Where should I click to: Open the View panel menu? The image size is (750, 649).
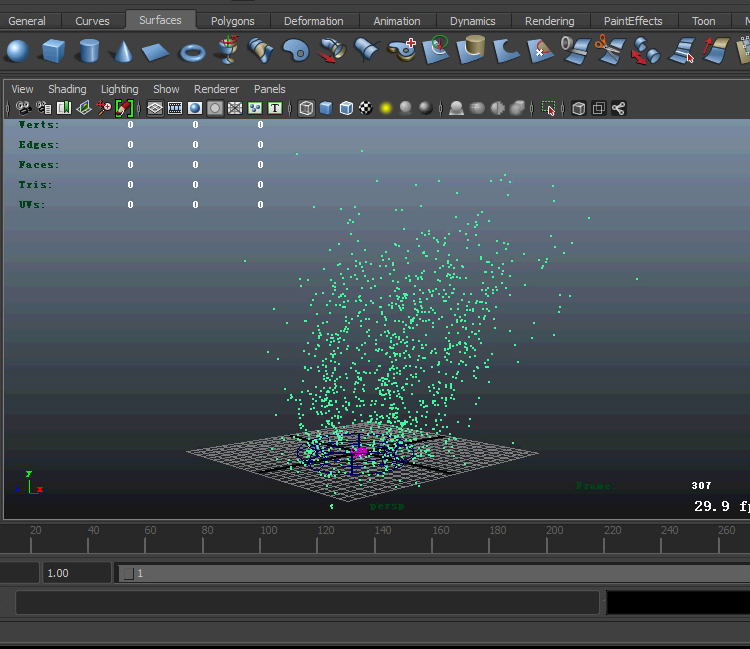tap(22, 89)
